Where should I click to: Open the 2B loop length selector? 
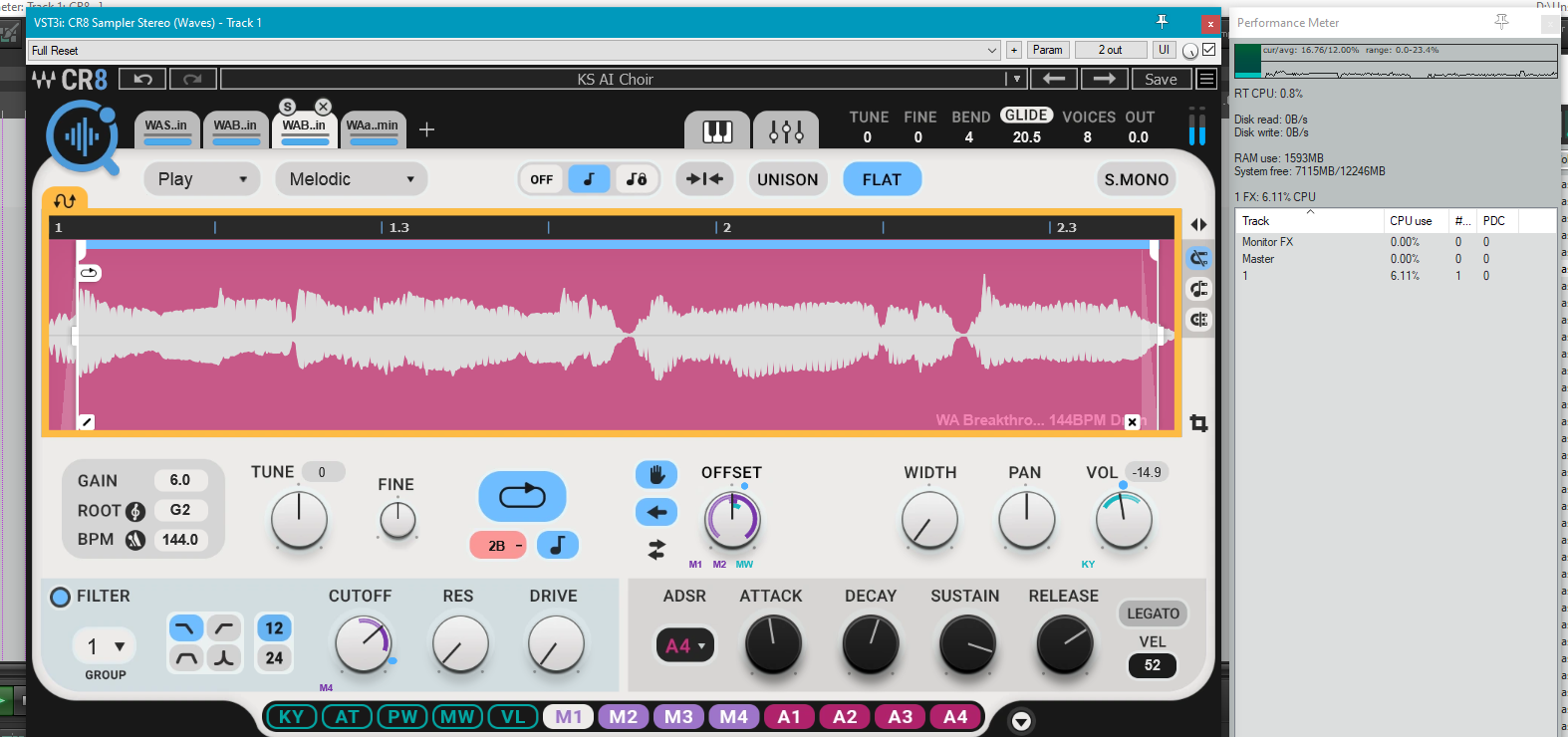pyautogui.click(x=497, y=546)
